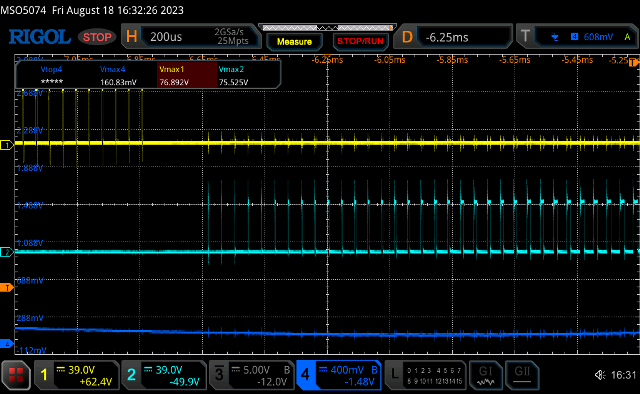Click the channel 4 ground marker

click(x=6, y=344)
